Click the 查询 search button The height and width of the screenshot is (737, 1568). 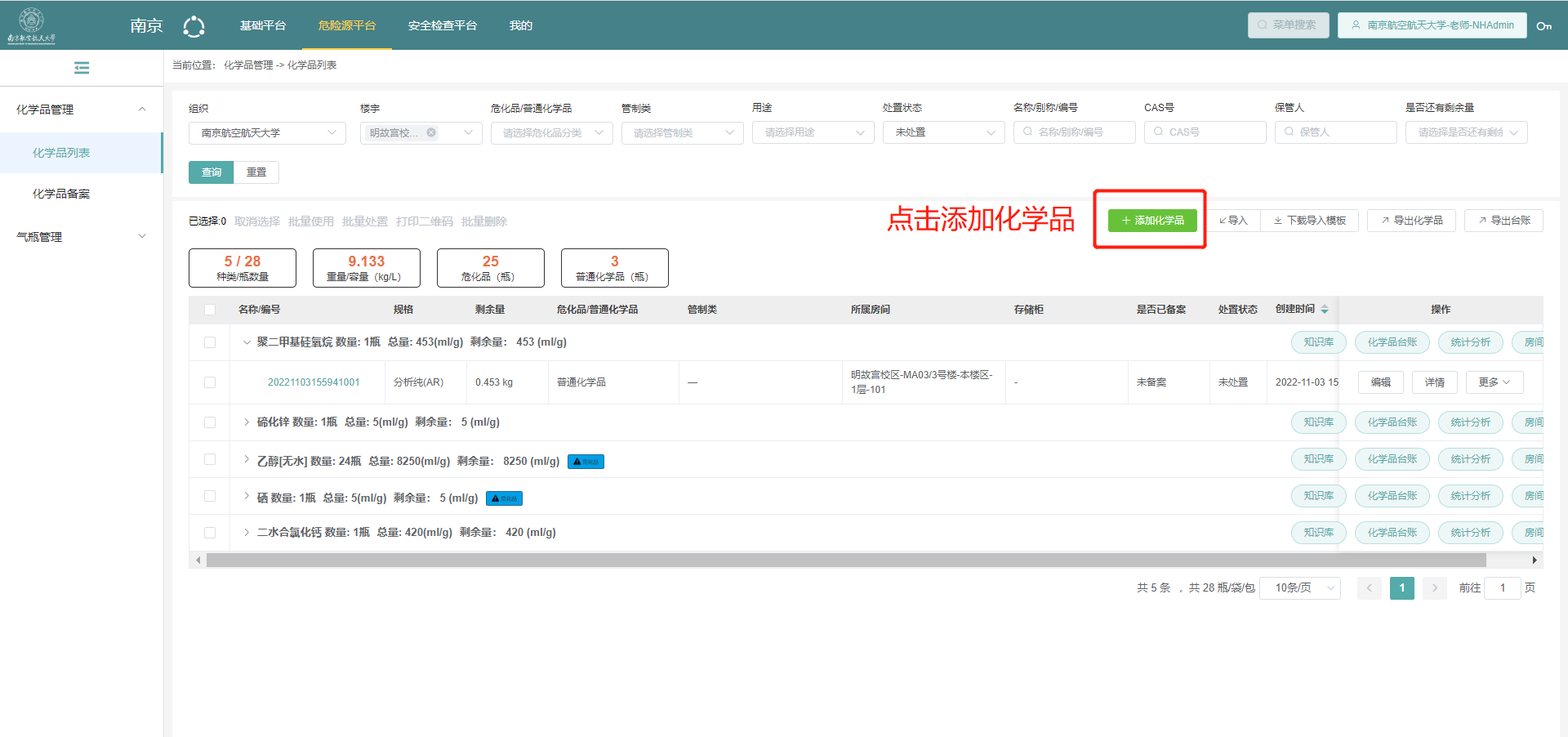click(212, 172)
